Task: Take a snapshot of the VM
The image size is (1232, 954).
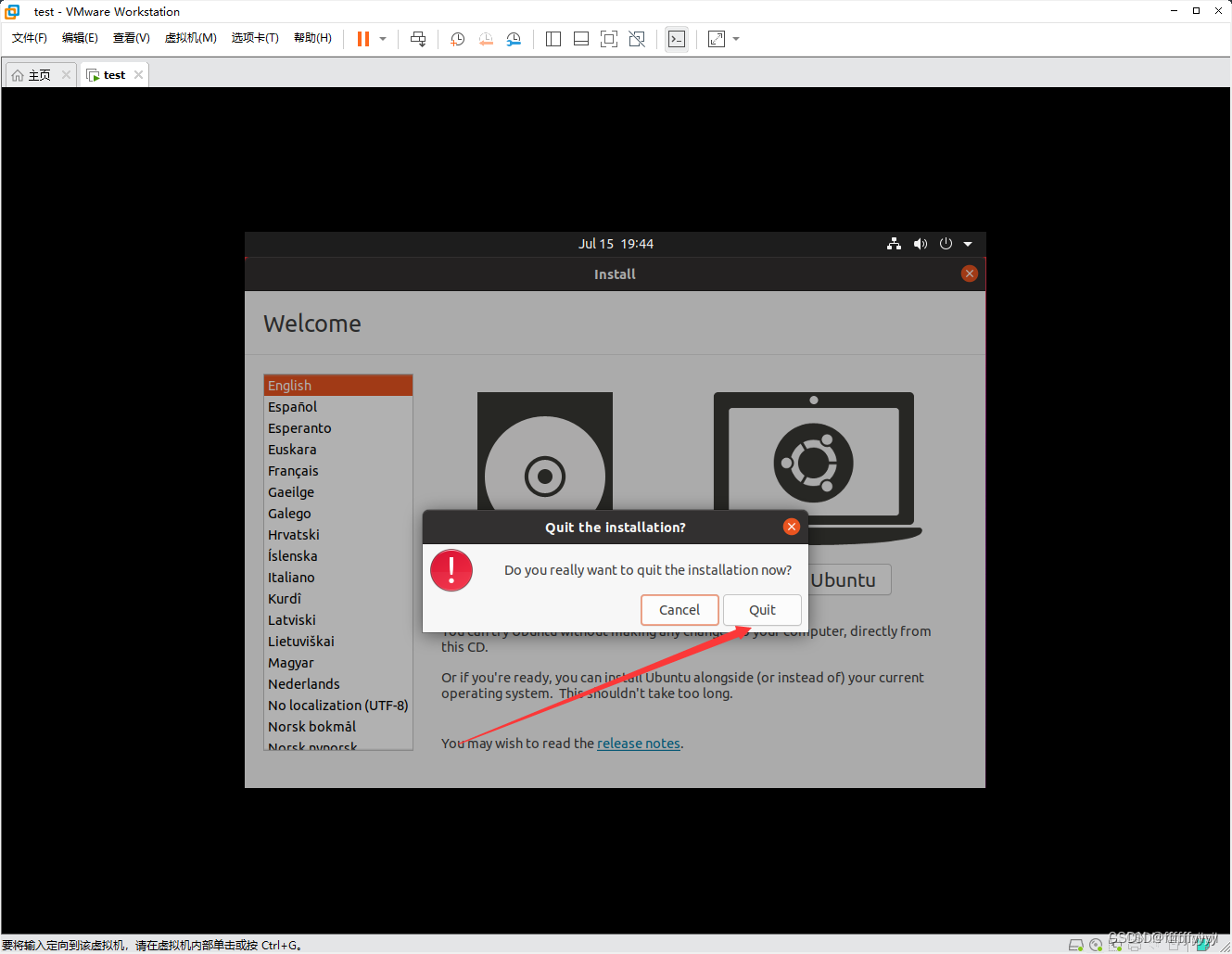Action: (x=457, y=39)
